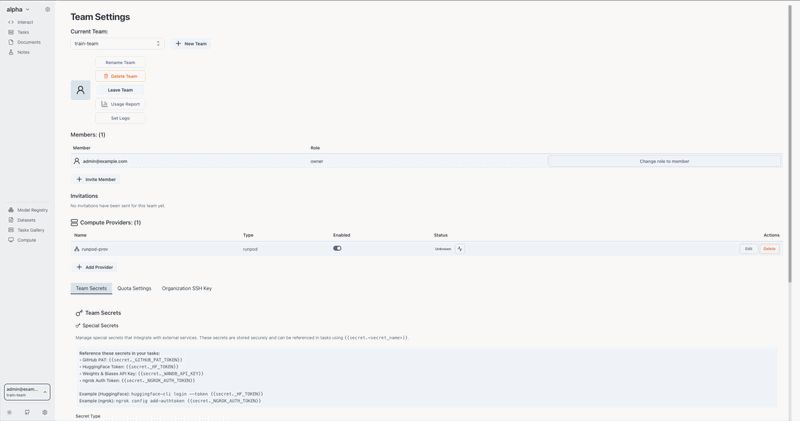800x421 pixels.
Task: Click the gear icon beside alpha
Action: coord(47,10)
